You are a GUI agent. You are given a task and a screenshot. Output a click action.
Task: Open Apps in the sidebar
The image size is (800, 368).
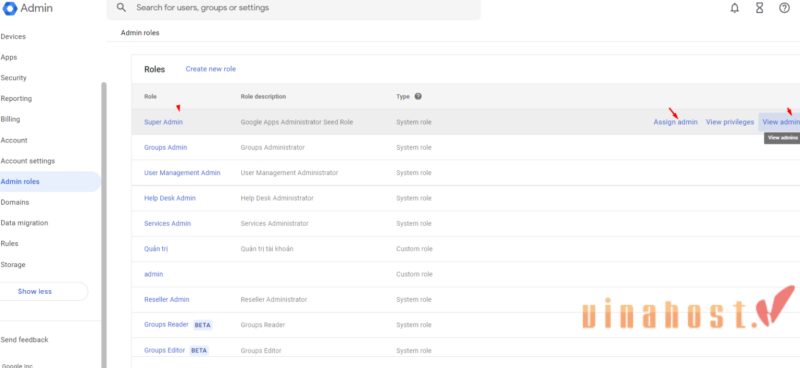tap(9, 57)
